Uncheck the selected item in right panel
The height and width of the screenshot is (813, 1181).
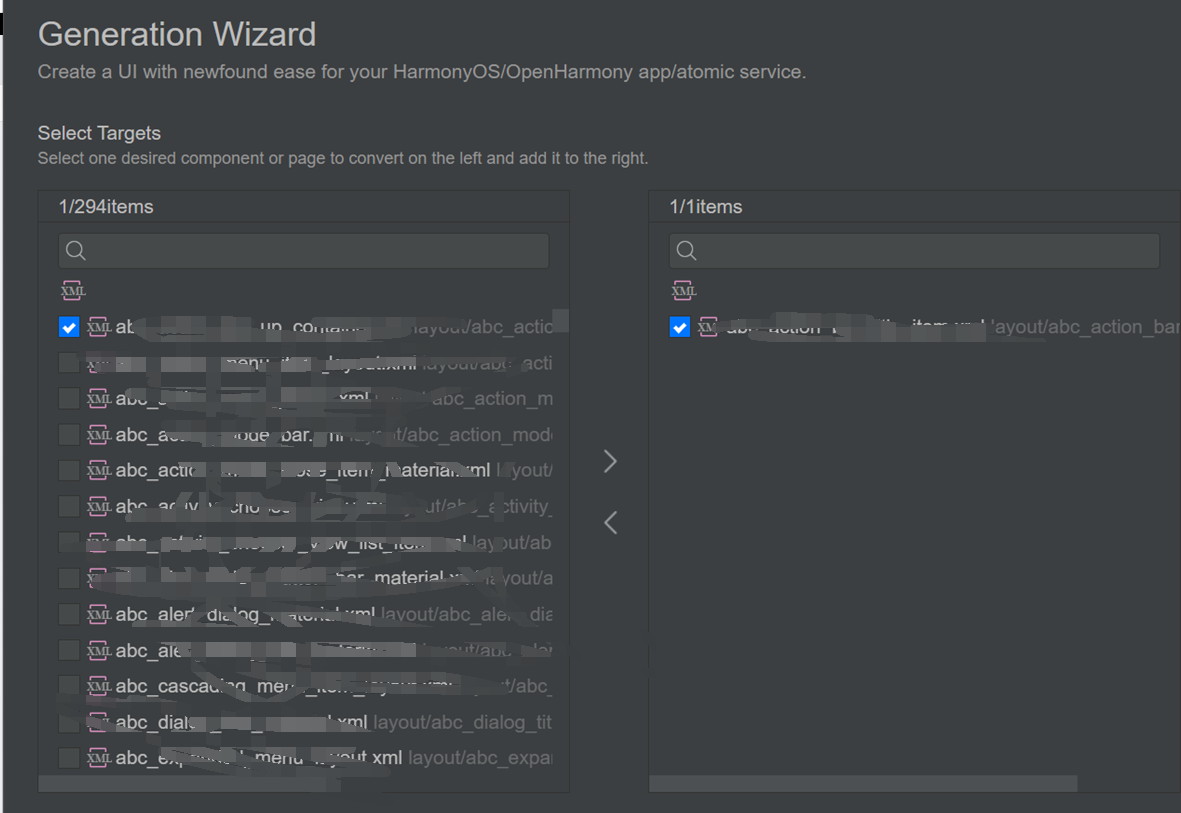click(x=680, y=327)
